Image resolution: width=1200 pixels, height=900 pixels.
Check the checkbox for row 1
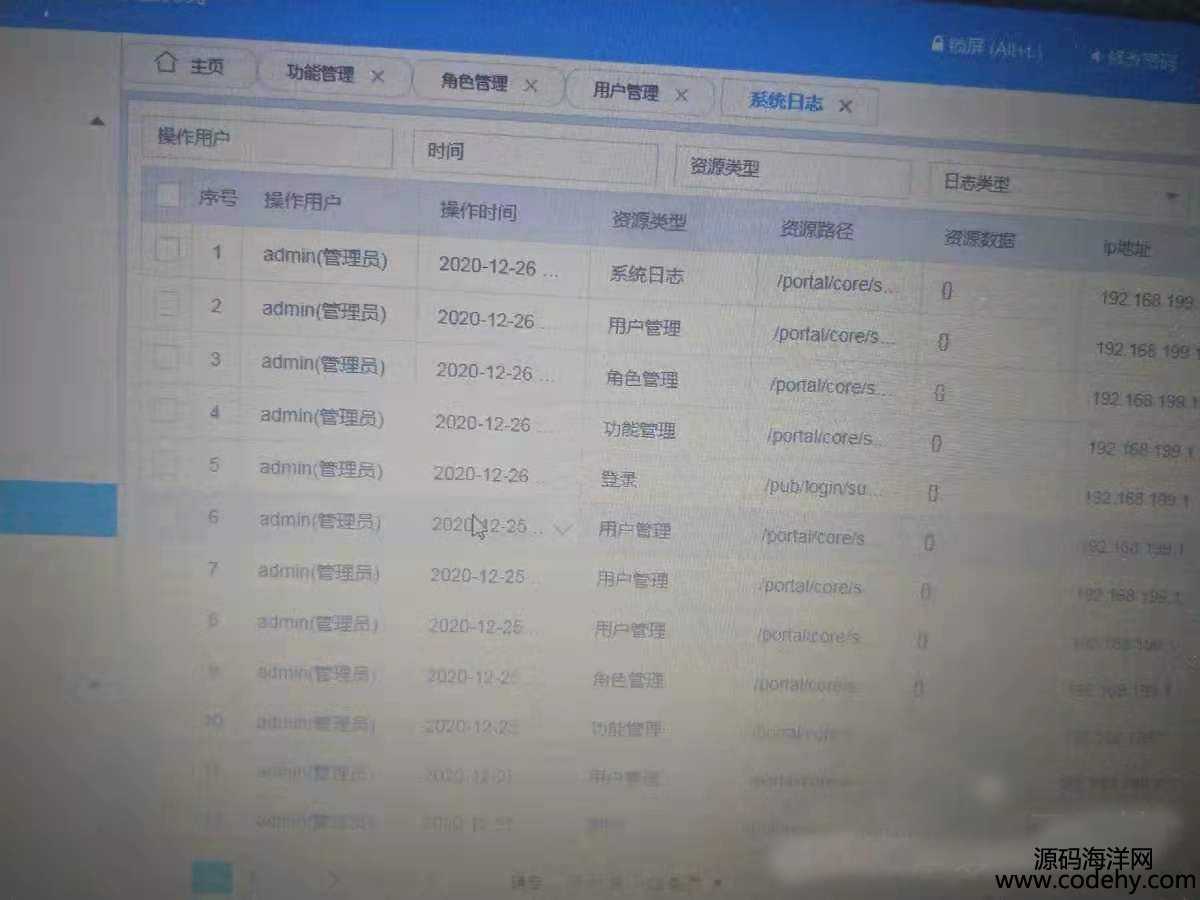(x=167, y=249)
